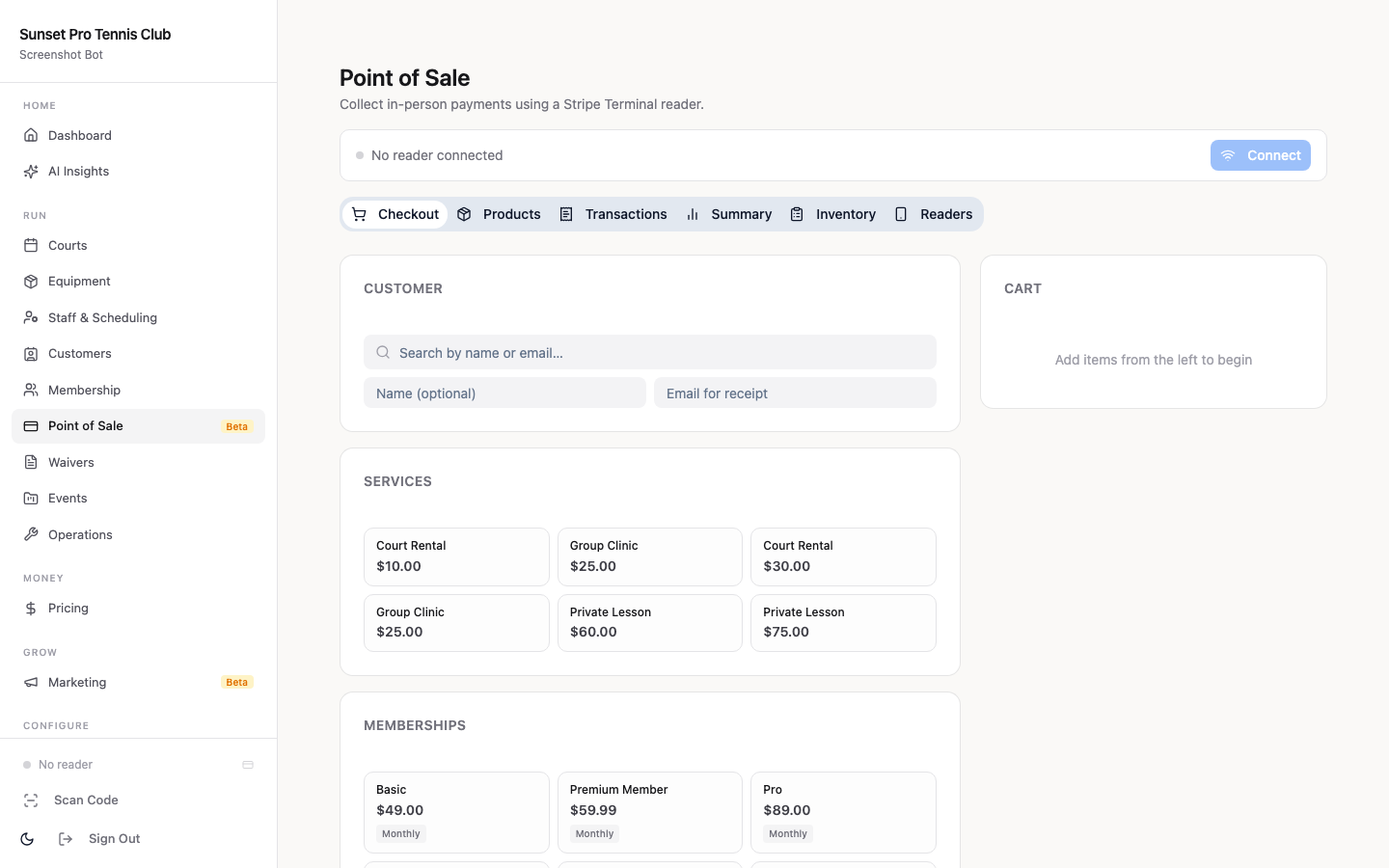Click the Email for receipt field
This screenshot has width=1389, height=868.
(795, 393)
